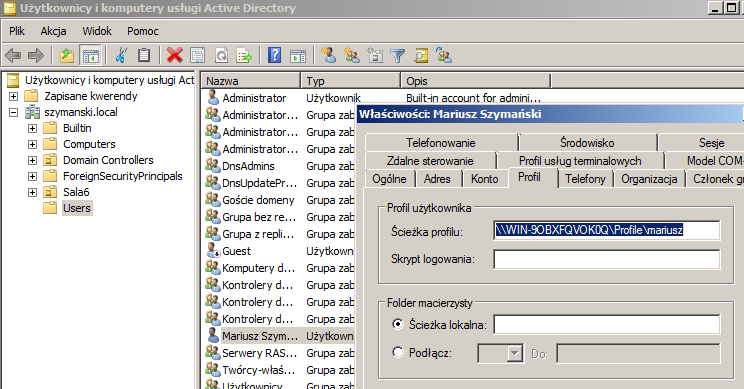This screenshot has height=389, width=744.
Task: Add objects to group toolbar icon
Action: pos(444,56)
